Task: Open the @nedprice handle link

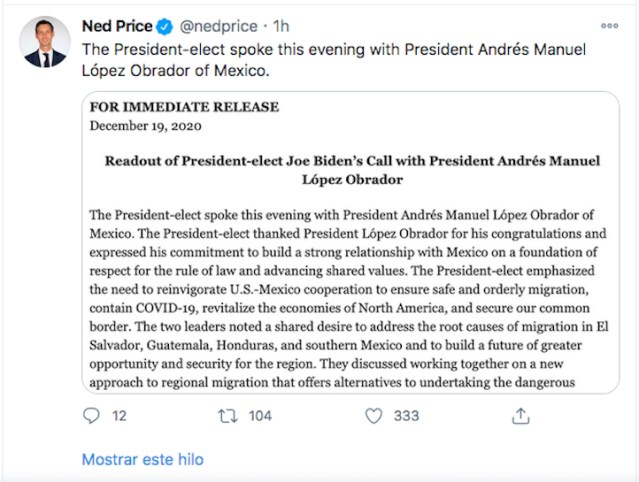Action: point(218,24)
